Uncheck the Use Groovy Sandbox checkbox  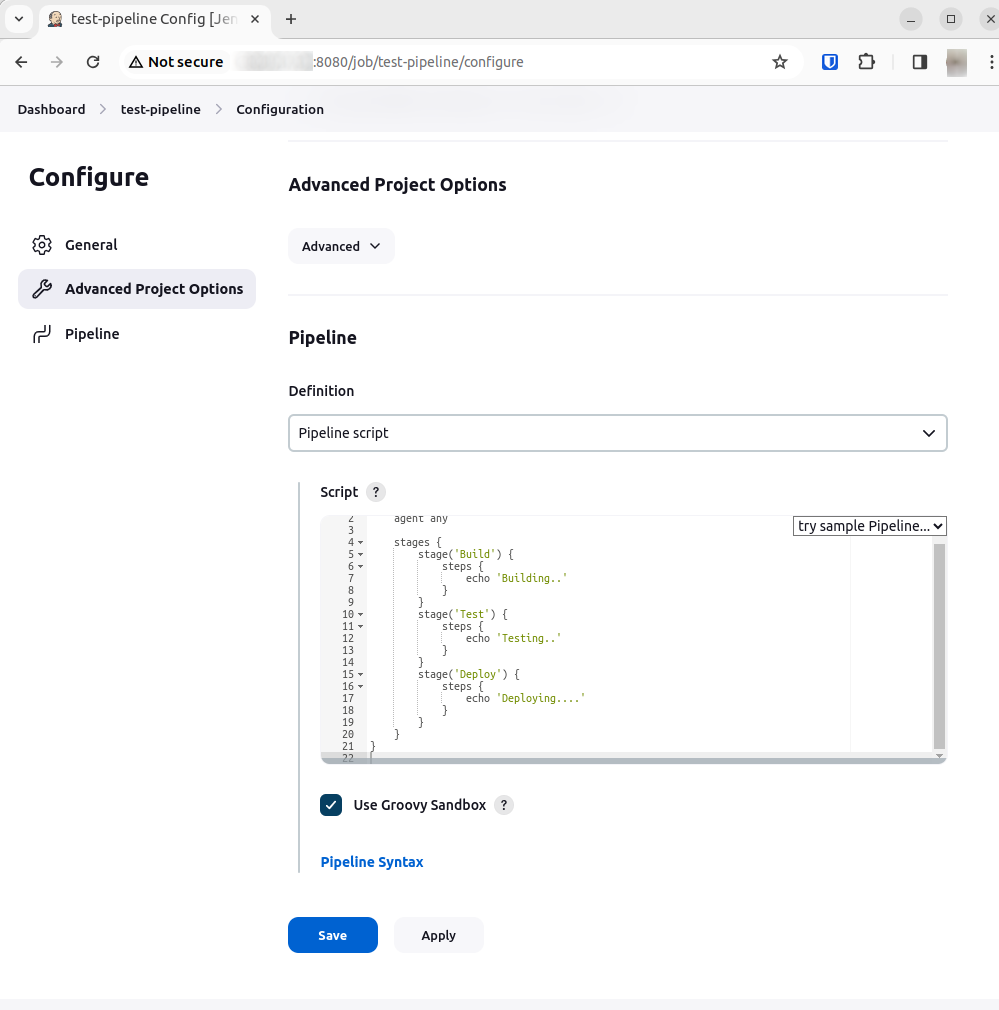click(331, 805)
